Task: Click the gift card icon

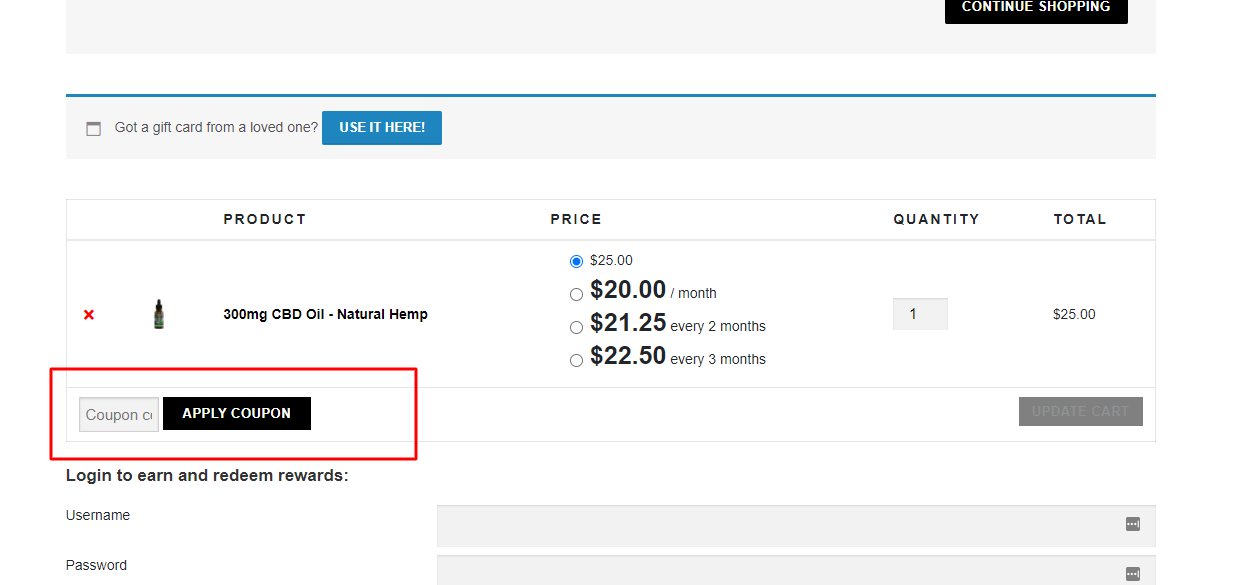Action: click(x=94, y=129)
